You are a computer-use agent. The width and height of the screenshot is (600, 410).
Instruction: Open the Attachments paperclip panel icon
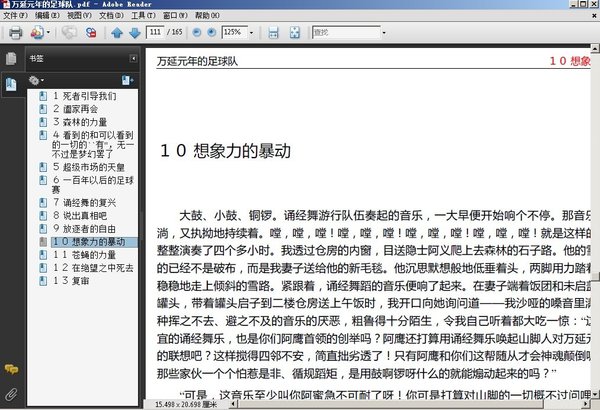(x=11, y=394)
